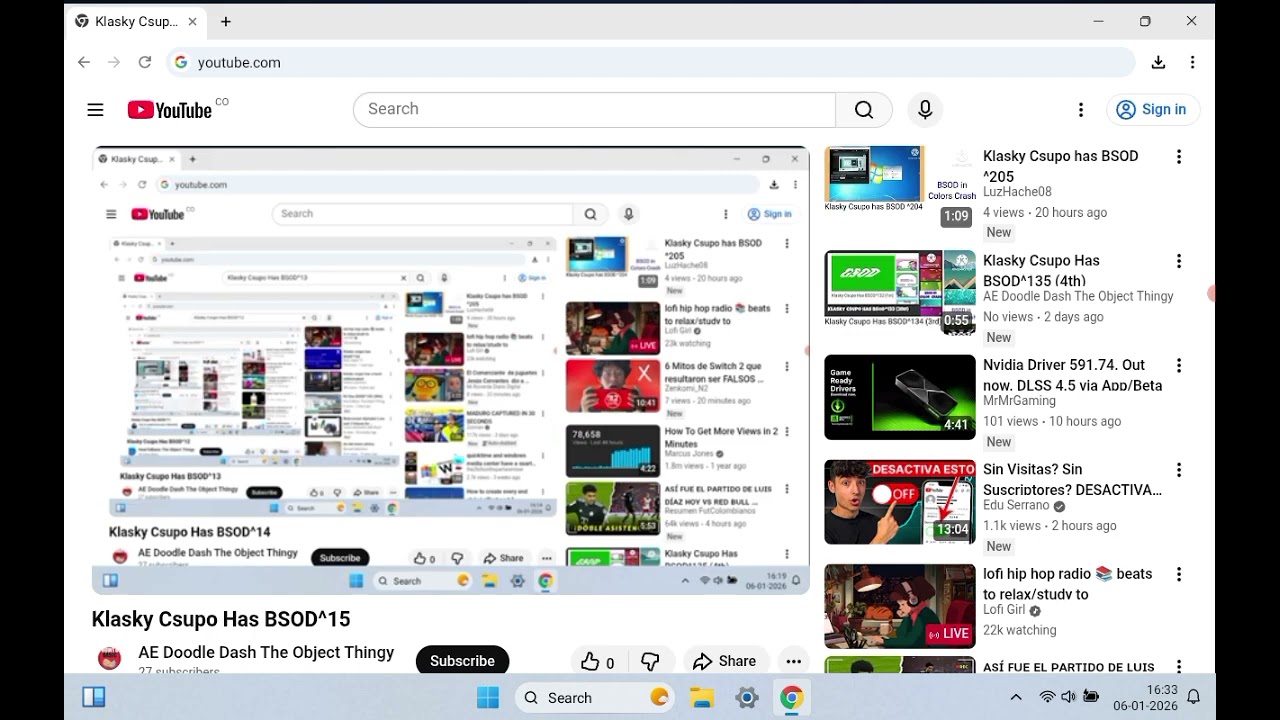Open the AE Doodle Dash channel name below video
Viewport: 1280px width, 720px height.
[x=266, y=652]
